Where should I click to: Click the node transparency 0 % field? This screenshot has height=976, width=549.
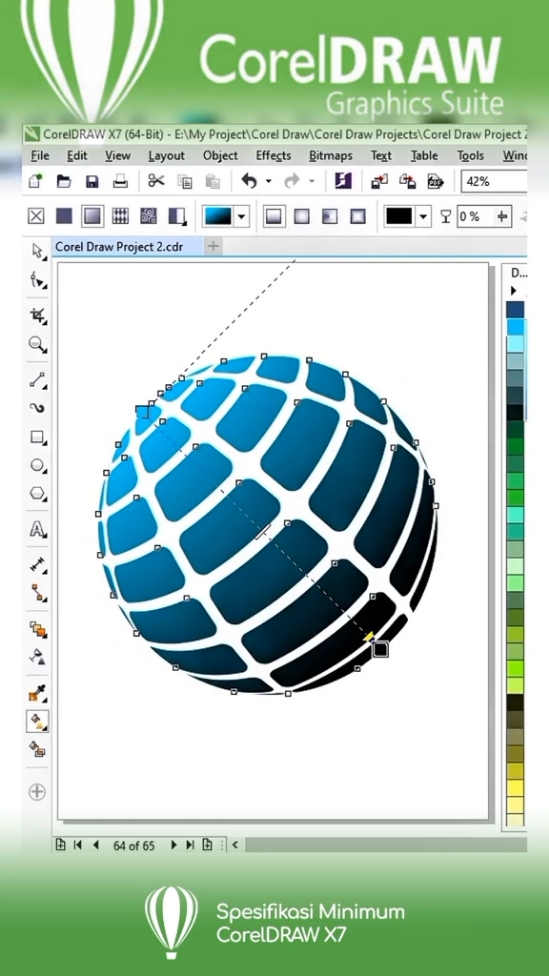coord(484,217)
